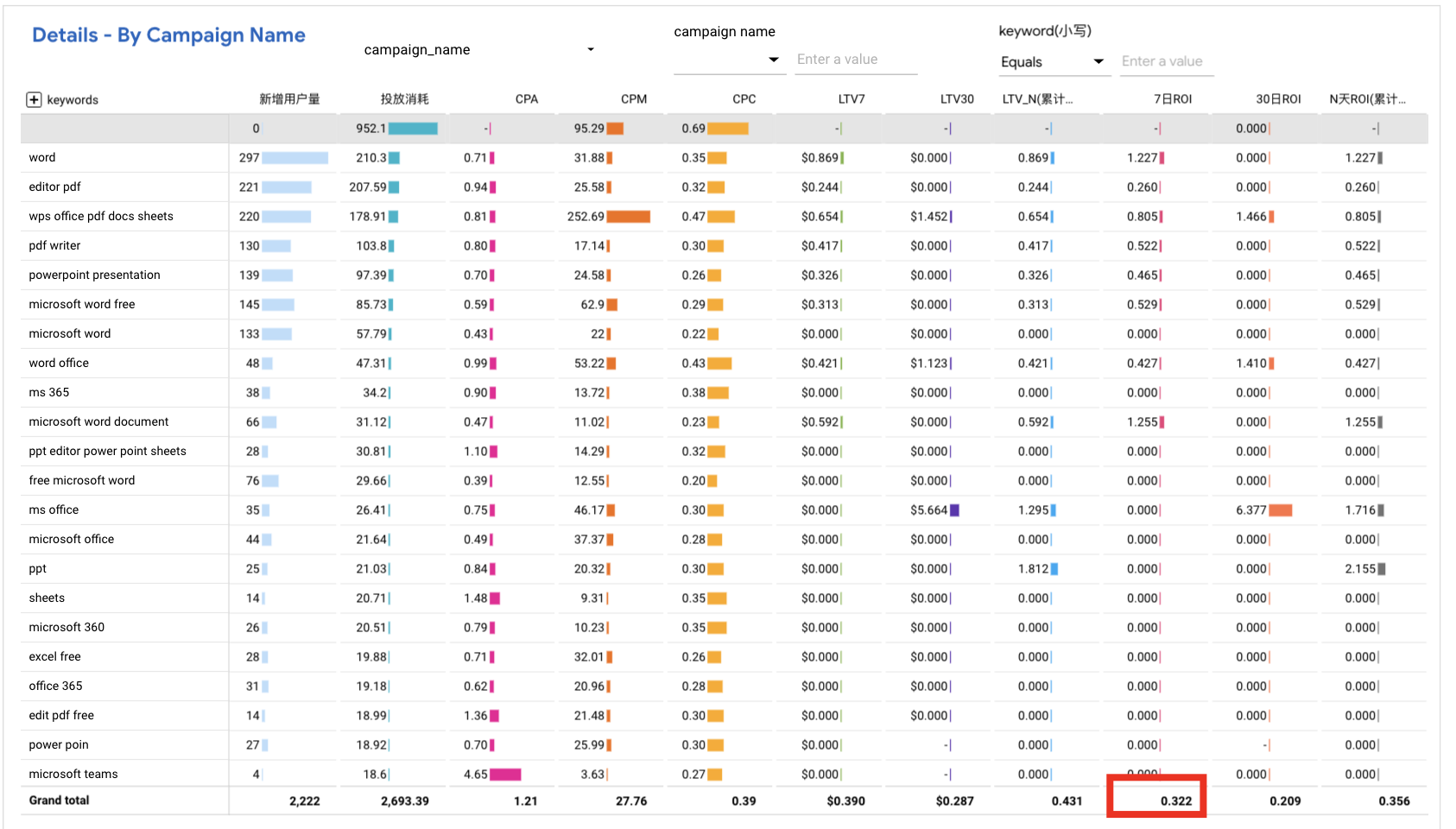
Task: Sort by the 新增用户量 column header
Action: click(x=289, y=99)
